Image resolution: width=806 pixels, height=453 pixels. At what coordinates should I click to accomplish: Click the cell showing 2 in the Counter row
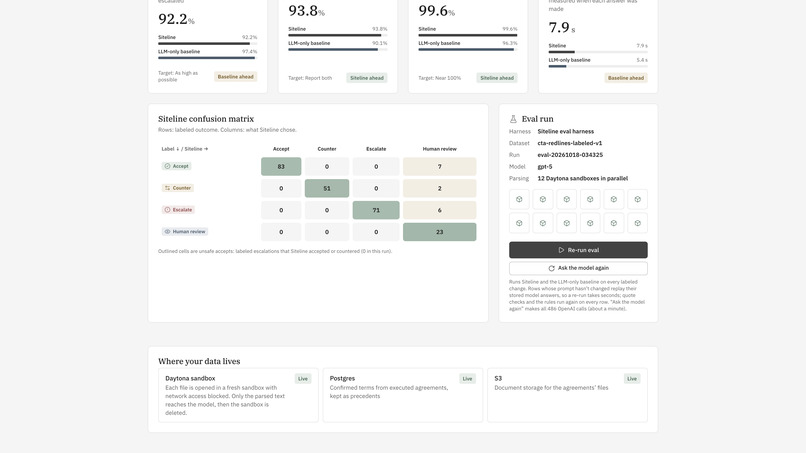pyautogui.click(x=439, y=188)
